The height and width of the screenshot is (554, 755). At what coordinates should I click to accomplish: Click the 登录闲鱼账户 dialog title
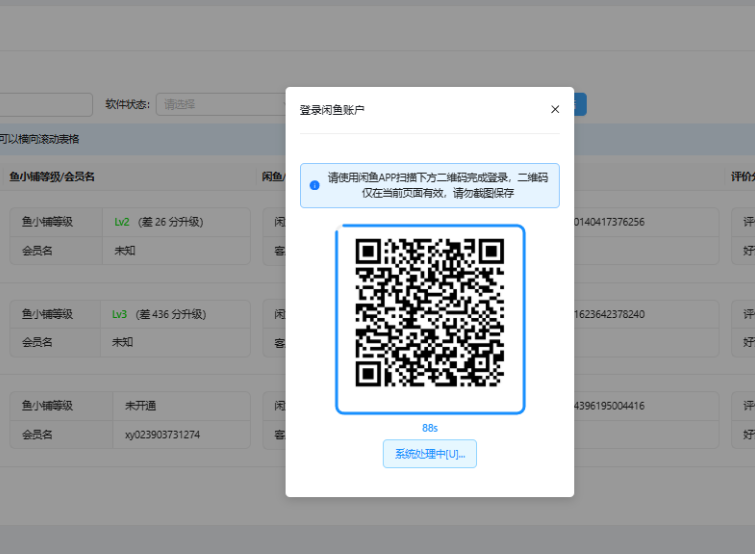(x=332, y=110)
